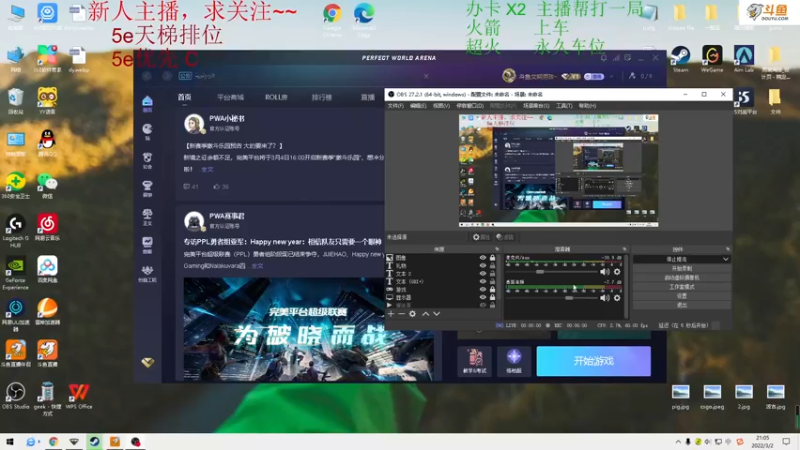
Task: Click the 开始游戏 button
Action: pyautogui.click(x=593, y=361)
